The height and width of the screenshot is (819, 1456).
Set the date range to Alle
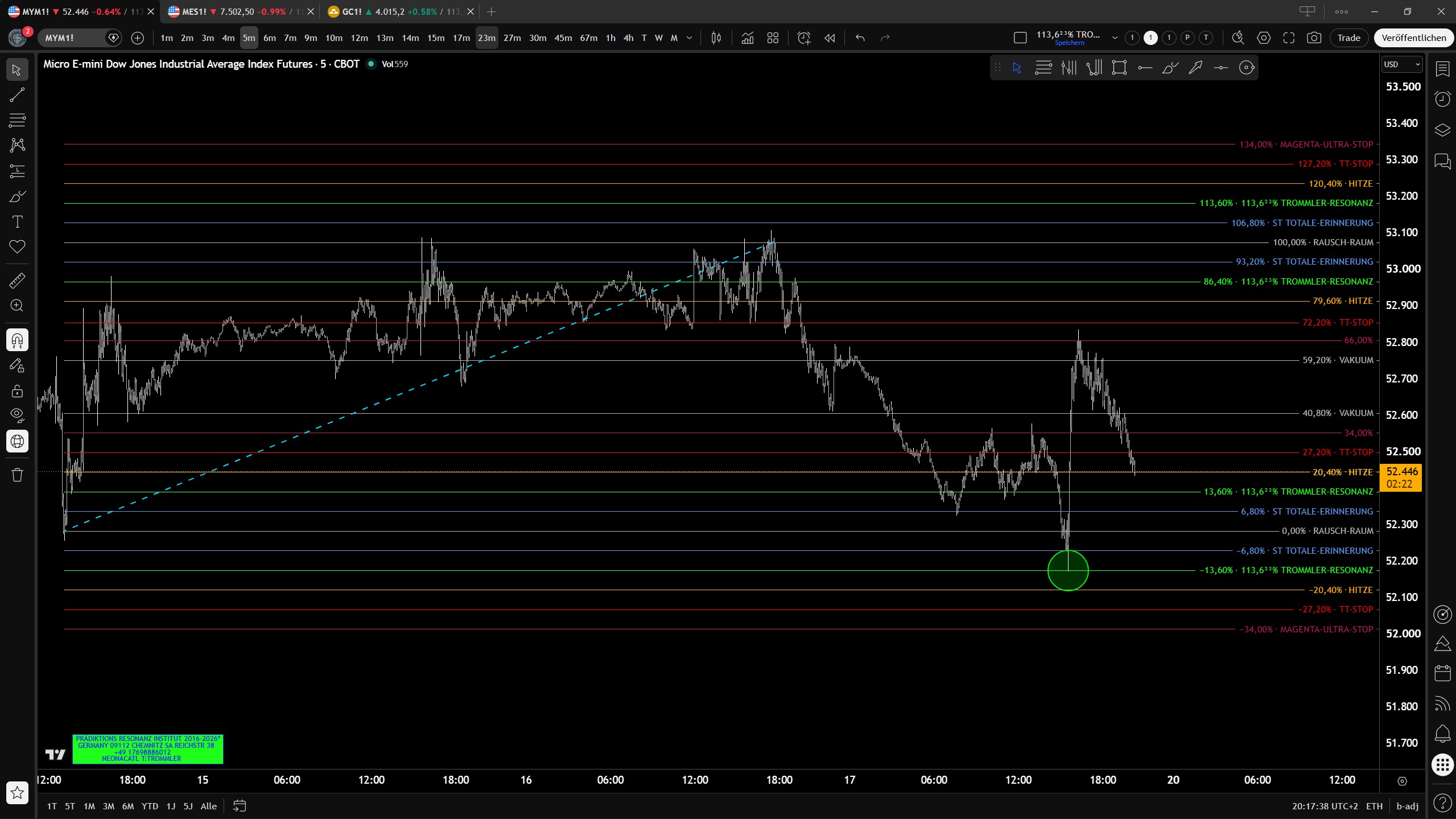[x=209, y=806]
